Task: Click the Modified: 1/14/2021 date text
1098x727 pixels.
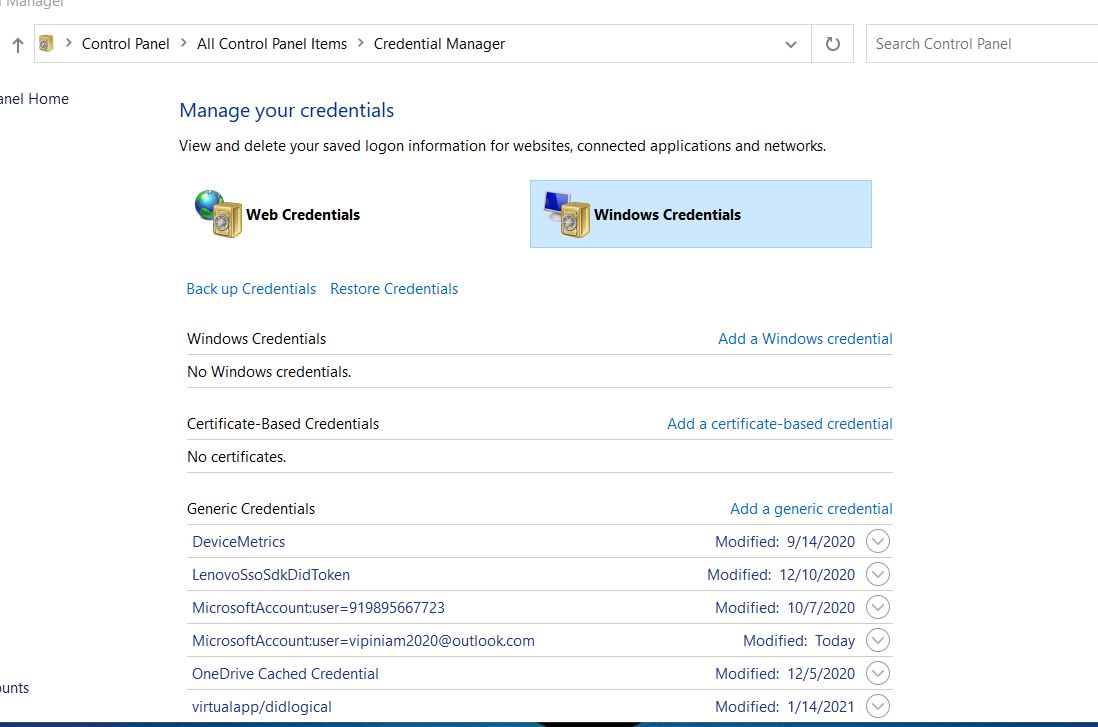Action: pos(785,707)
